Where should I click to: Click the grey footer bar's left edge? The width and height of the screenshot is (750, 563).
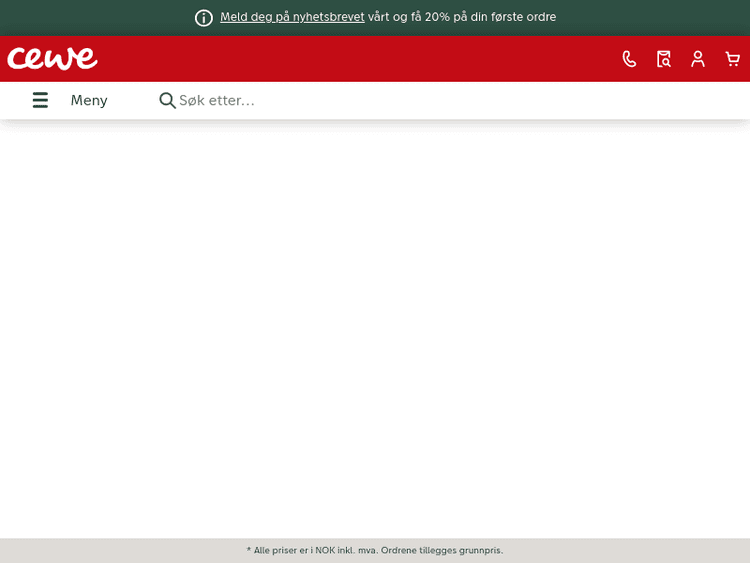click(x=10, y=550)
